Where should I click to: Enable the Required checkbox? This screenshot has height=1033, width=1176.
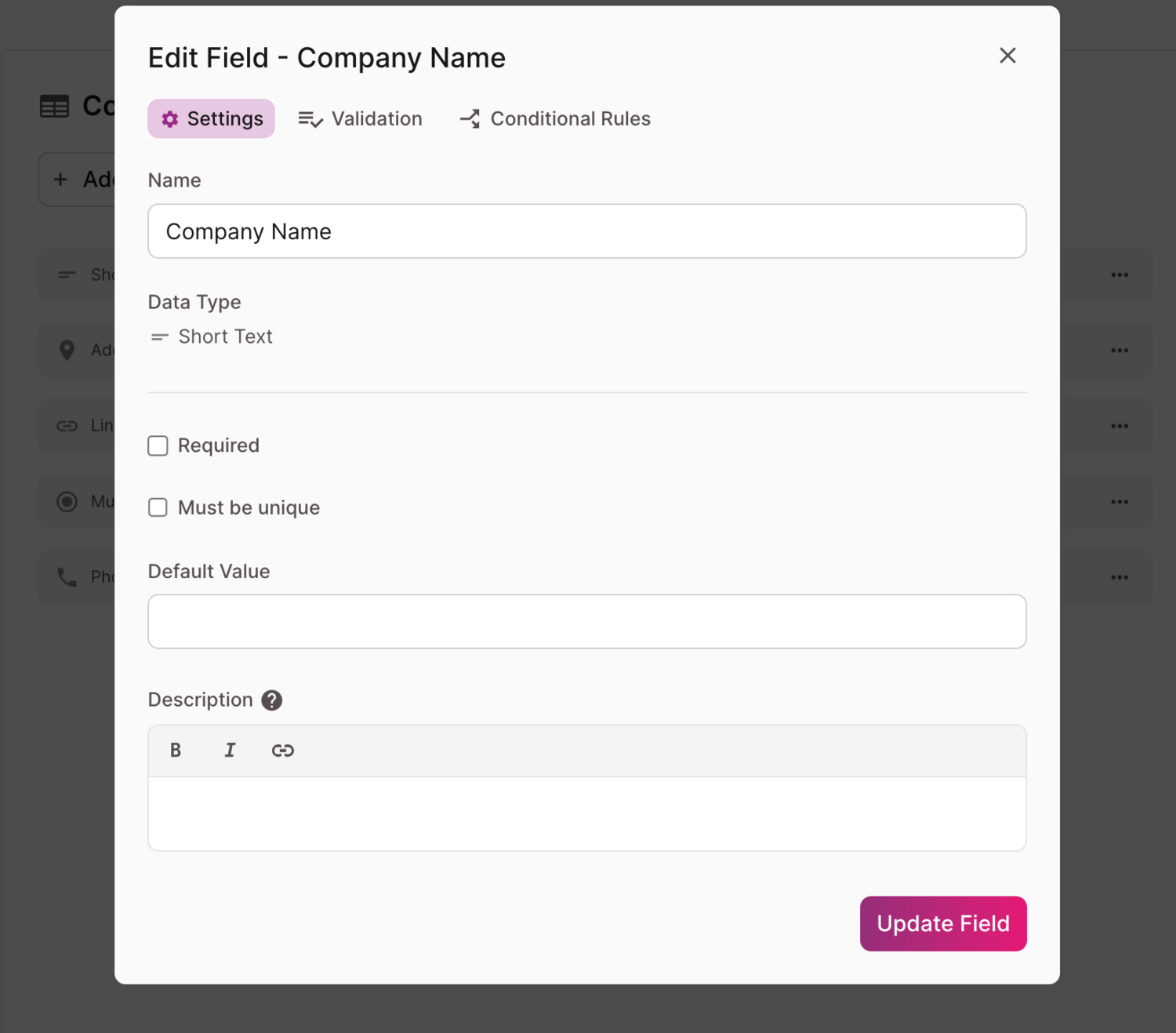point(158,446)
